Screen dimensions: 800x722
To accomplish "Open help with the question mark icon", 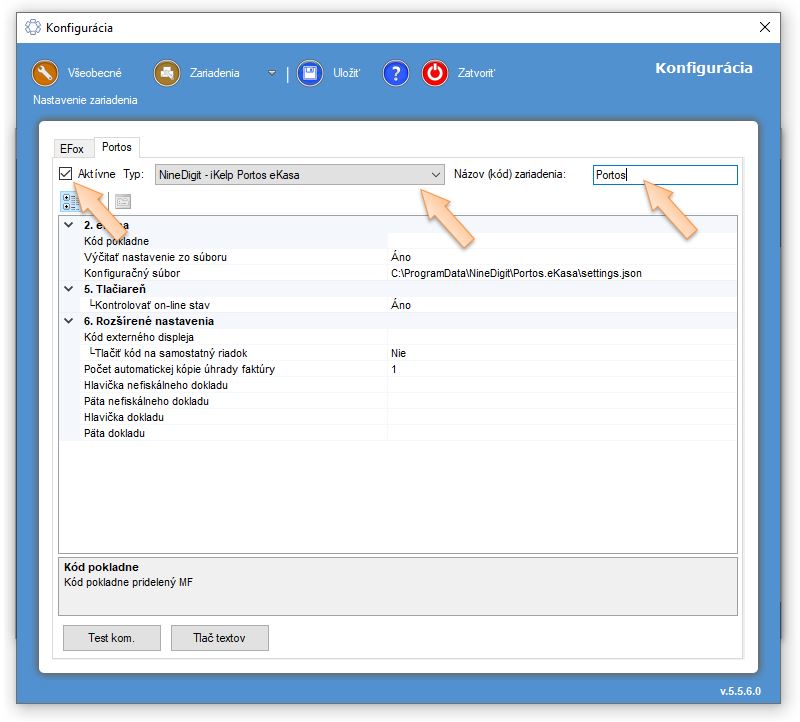I will [396, 73].
